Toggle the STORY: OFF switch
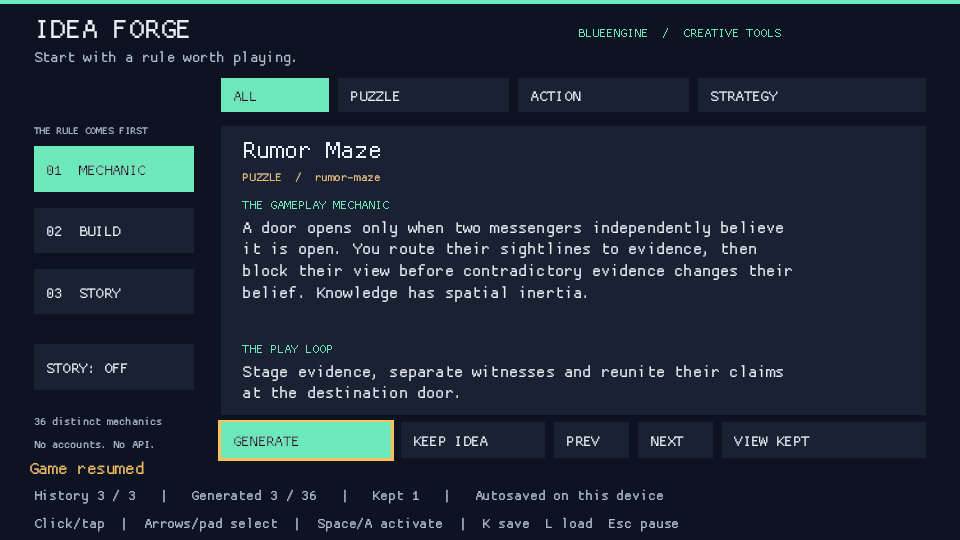960x540 pixels. click(x=114, y=367)
